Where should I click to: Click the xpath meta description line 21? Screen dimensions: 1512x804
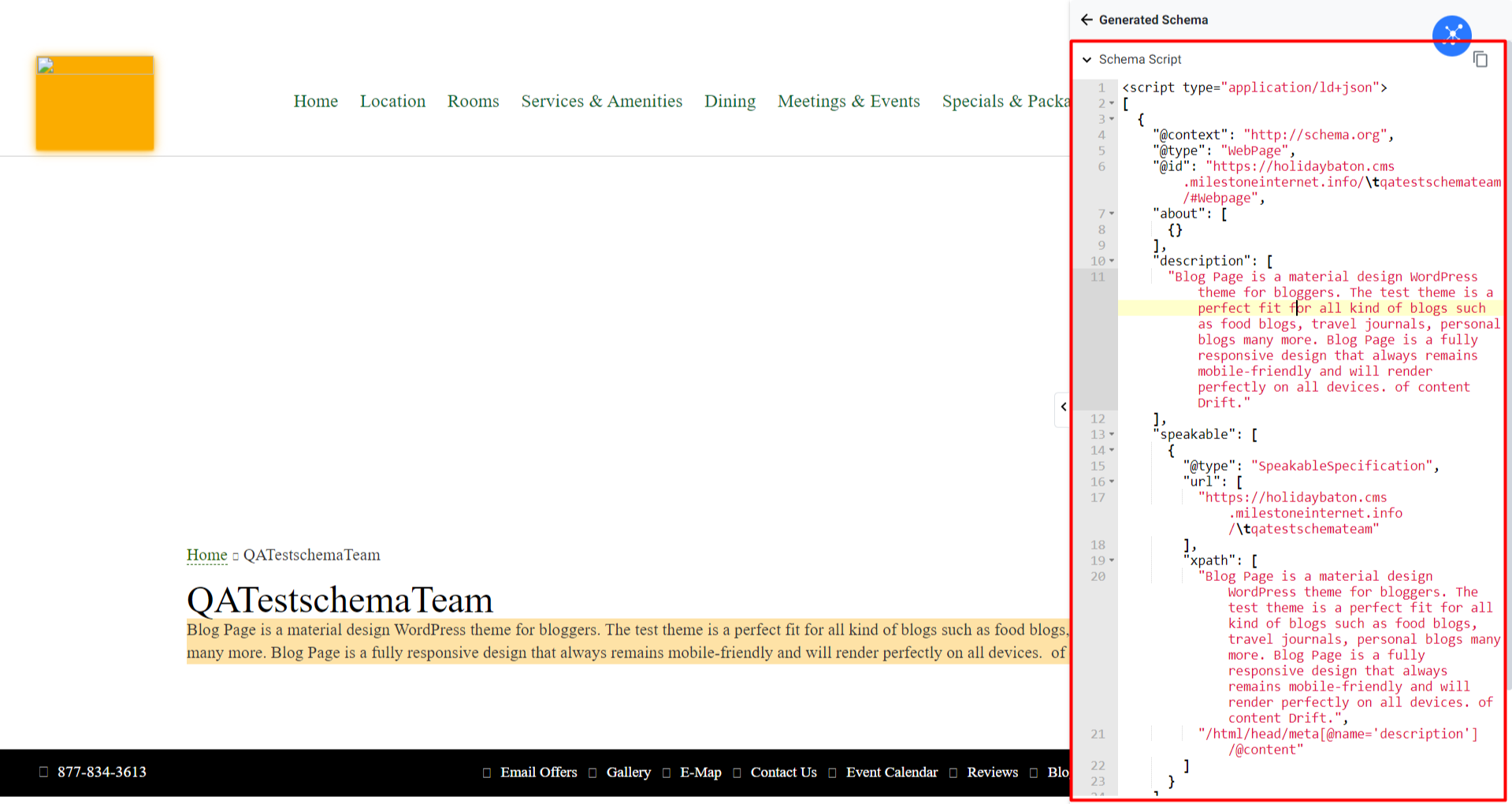pyautogui.click(x=1338, y=742)
